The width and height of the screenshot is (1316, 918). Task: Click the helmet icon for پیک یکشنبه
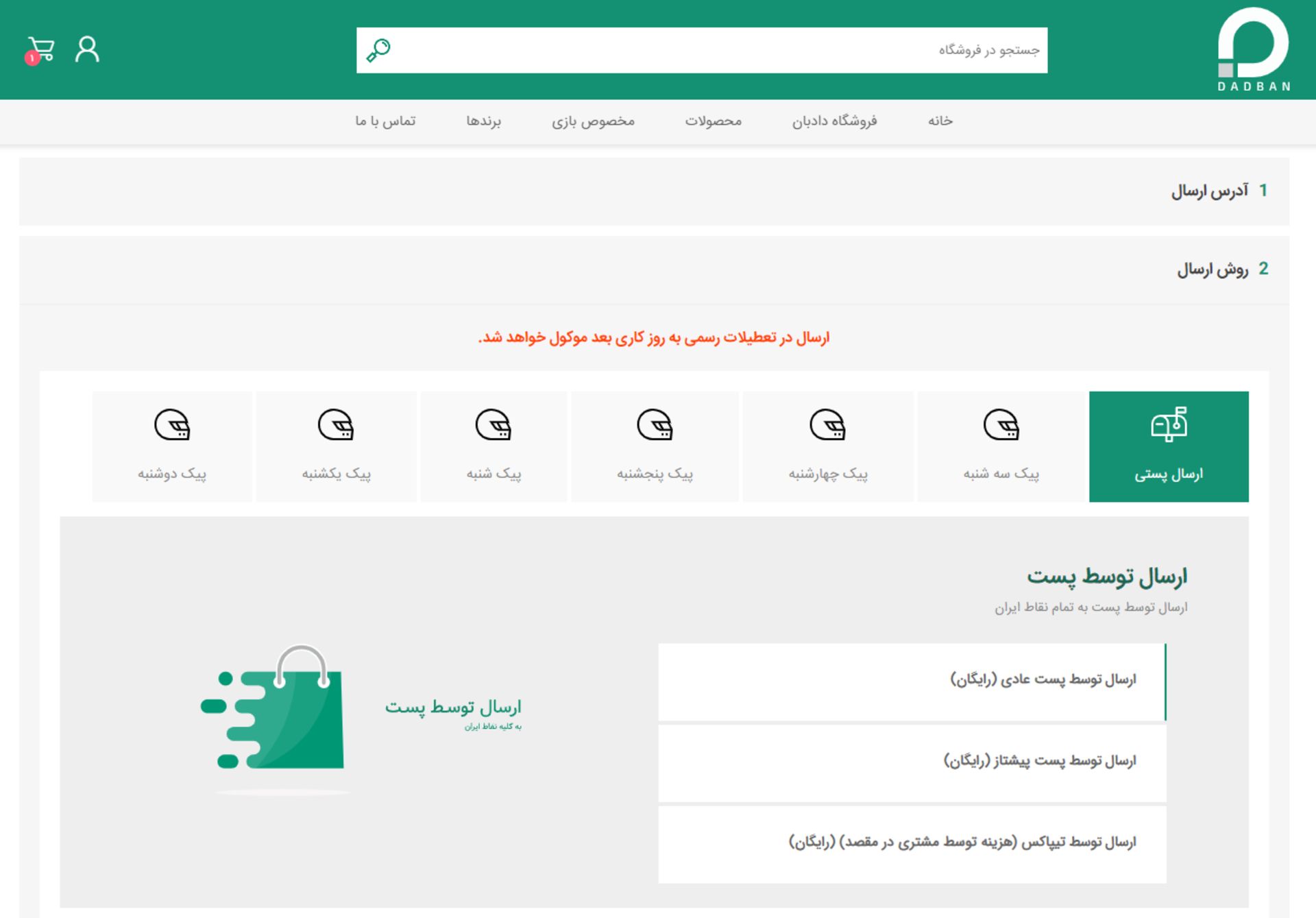[335, 425]
